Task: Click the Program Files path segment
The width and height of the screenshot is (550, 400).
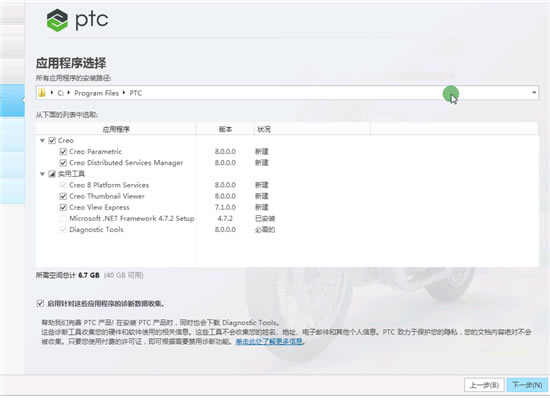Action: pyautogui.click(x=96, y=93)
